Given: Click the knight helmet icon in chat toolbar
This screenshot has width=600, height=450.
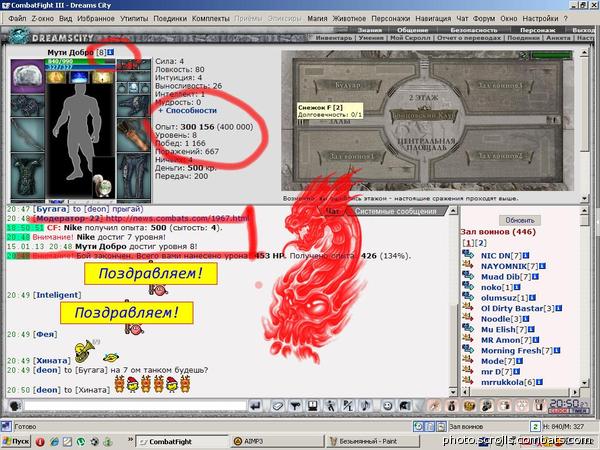Looking at the screenshot, I should click(x=405, y=406).
